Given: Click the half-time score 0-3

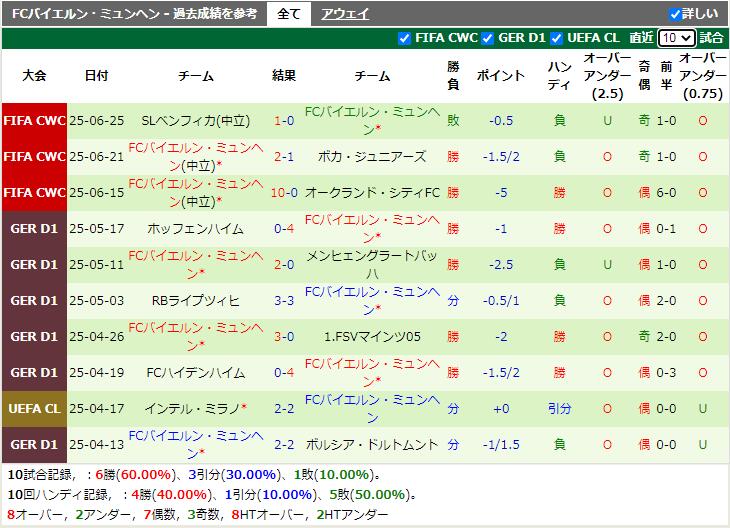Looking at the screenshot, I should click(666, 372).
